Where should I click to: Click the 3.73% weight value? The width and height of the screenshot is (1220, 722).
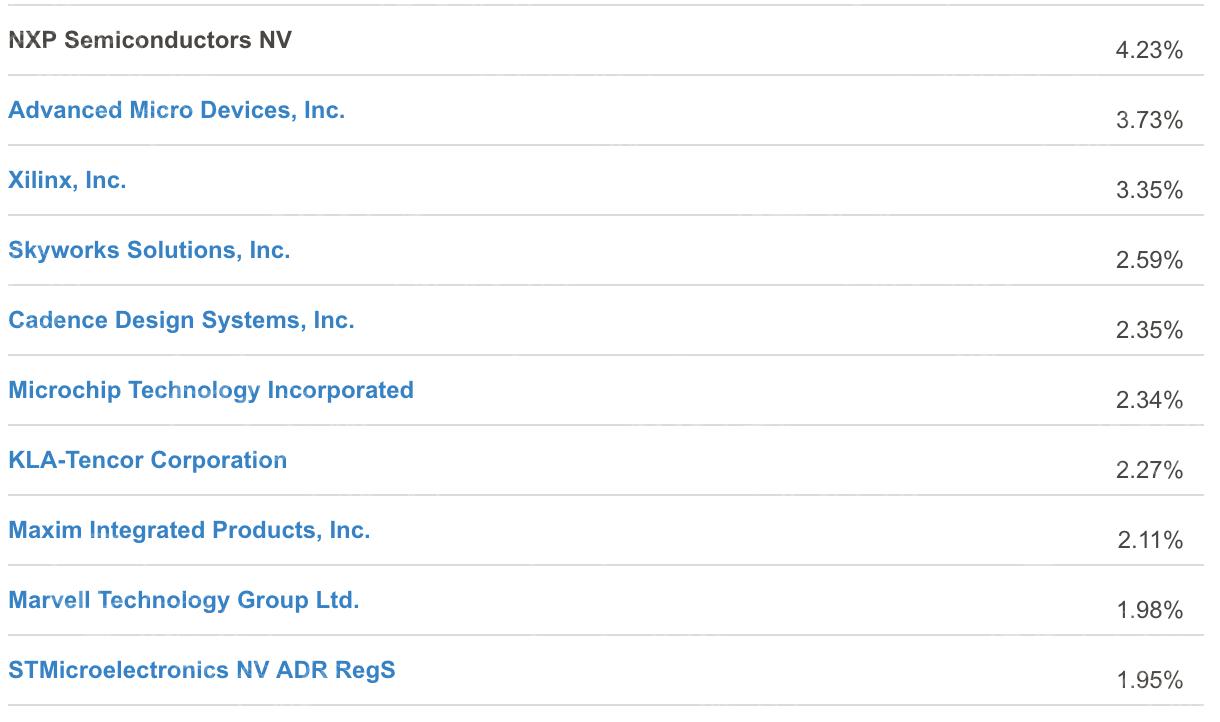pyautogui.click(x=1149, y=120)
